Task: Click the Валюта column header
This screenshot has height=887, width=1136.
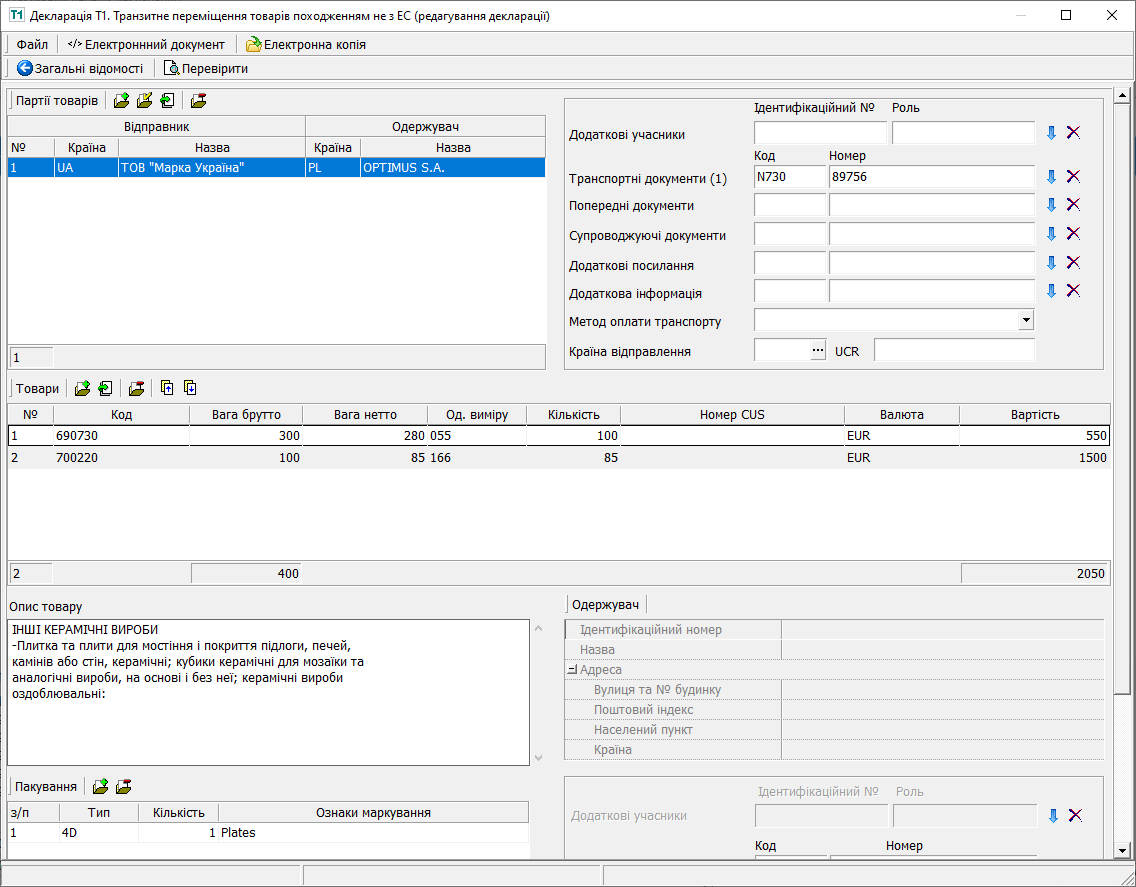Action: coord(902,415)
